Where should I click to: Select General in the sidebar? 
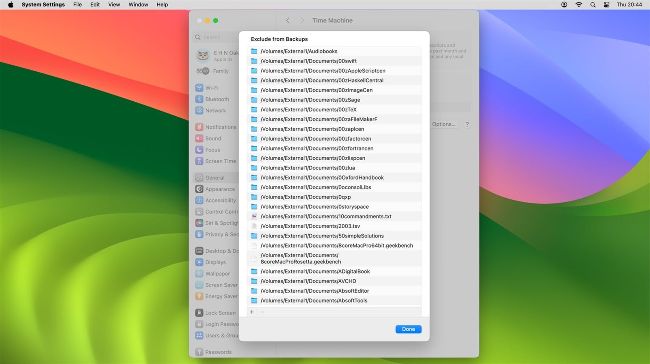(216, 178)
